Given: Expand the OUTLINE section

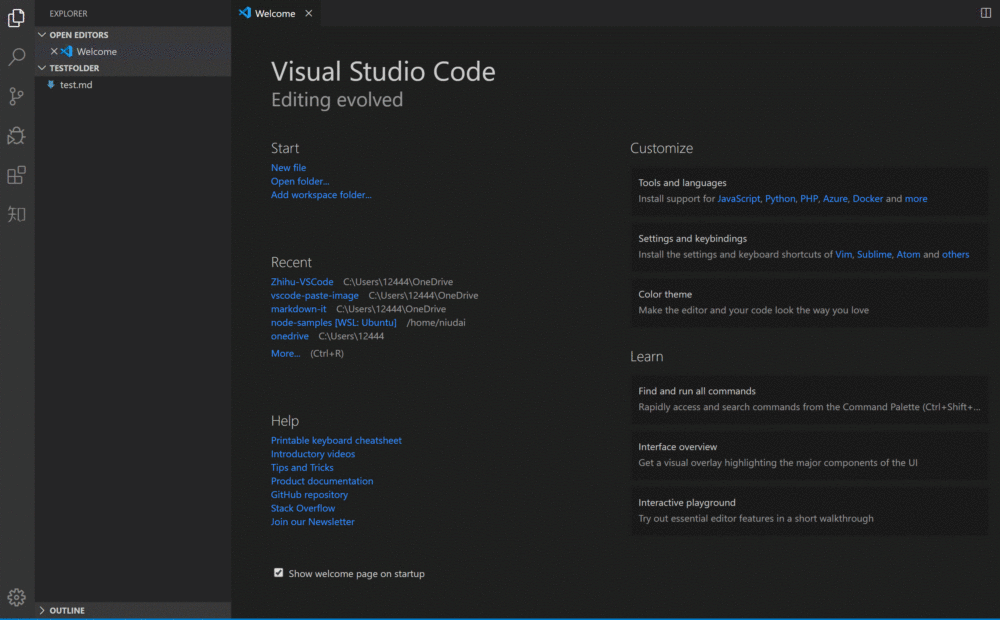Looking at the screenshot, I should pyautogui.click(x=66, y=610).
